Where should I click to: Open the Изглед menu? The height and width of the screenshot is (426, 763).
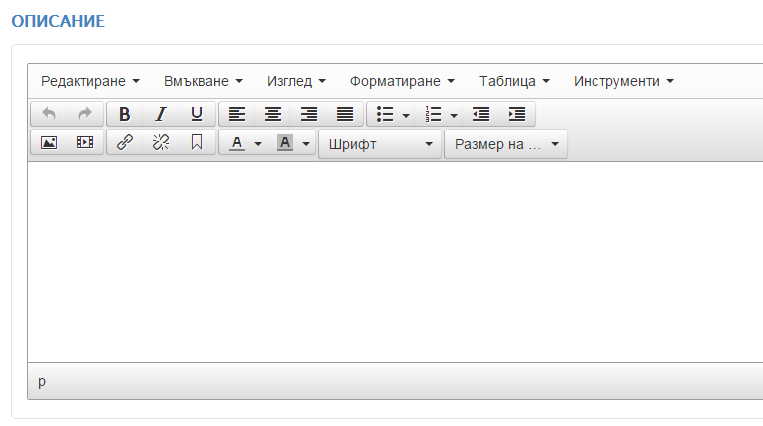pyautogui.click(x=296, y=81)
